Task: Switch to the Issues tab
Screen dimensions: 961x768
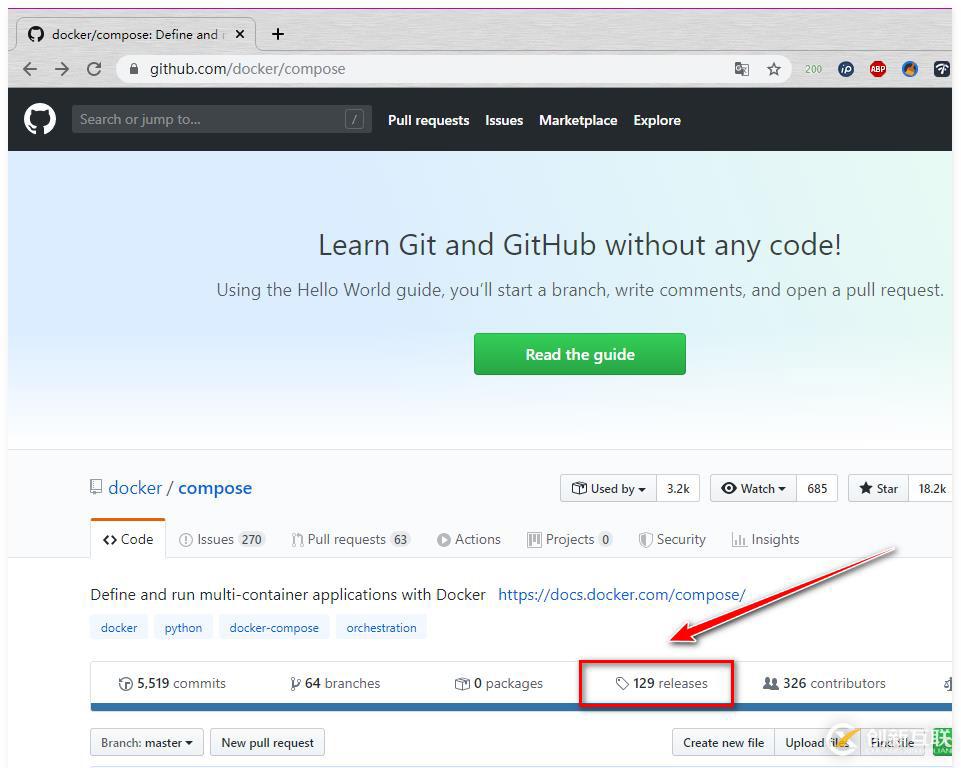Action: (221, 539)
